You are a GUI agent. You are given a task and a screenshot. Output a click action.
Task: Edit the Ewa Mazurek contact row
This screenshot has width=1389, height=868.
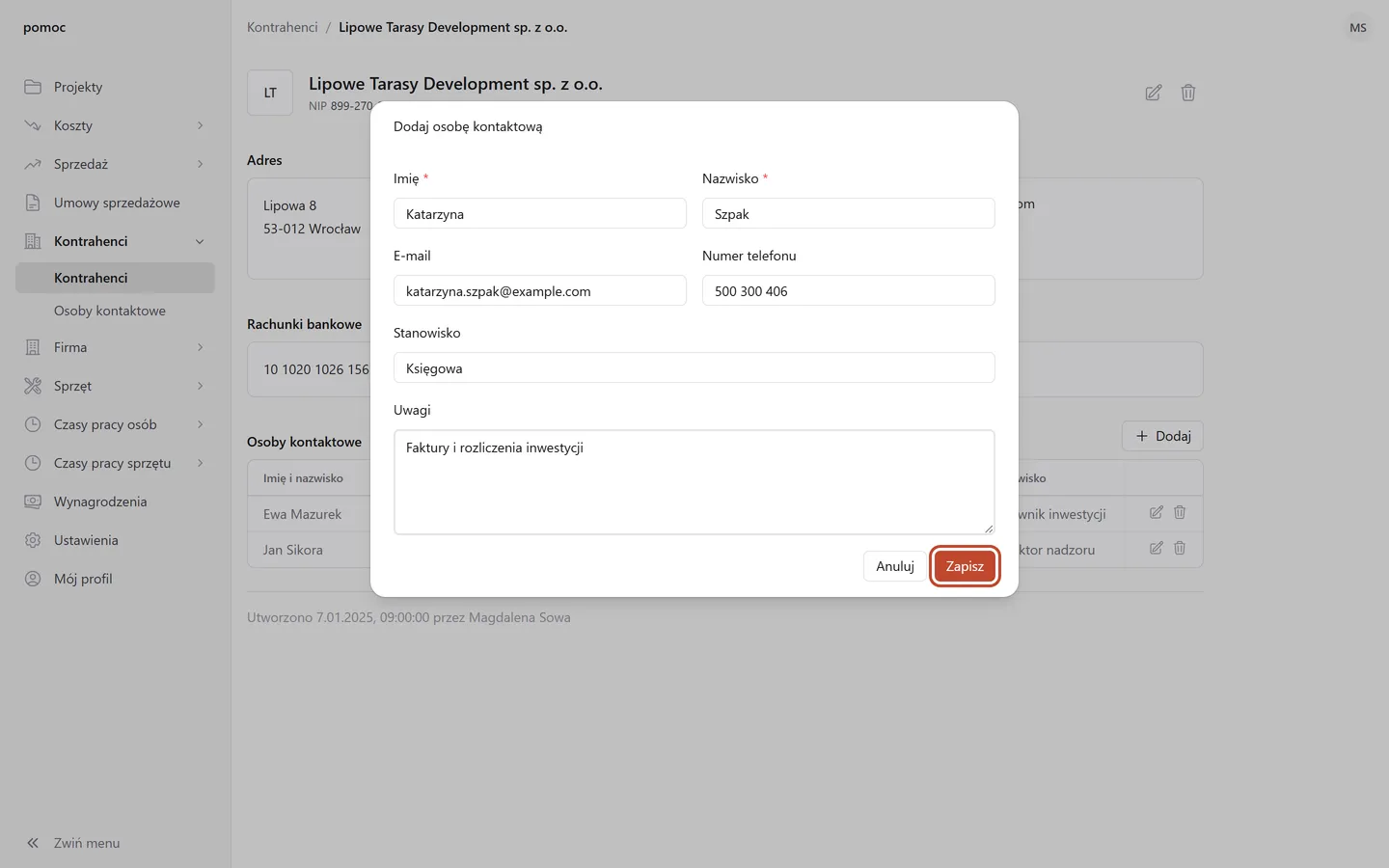1157,513
